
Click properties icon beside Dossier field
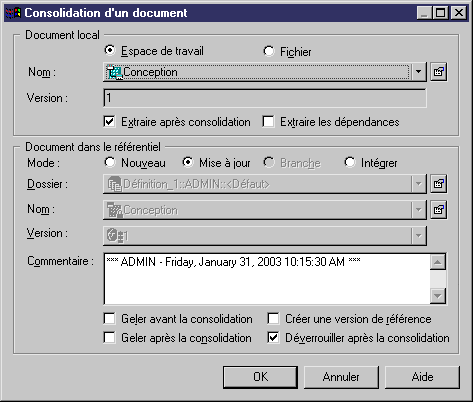(x=438, y=184)
